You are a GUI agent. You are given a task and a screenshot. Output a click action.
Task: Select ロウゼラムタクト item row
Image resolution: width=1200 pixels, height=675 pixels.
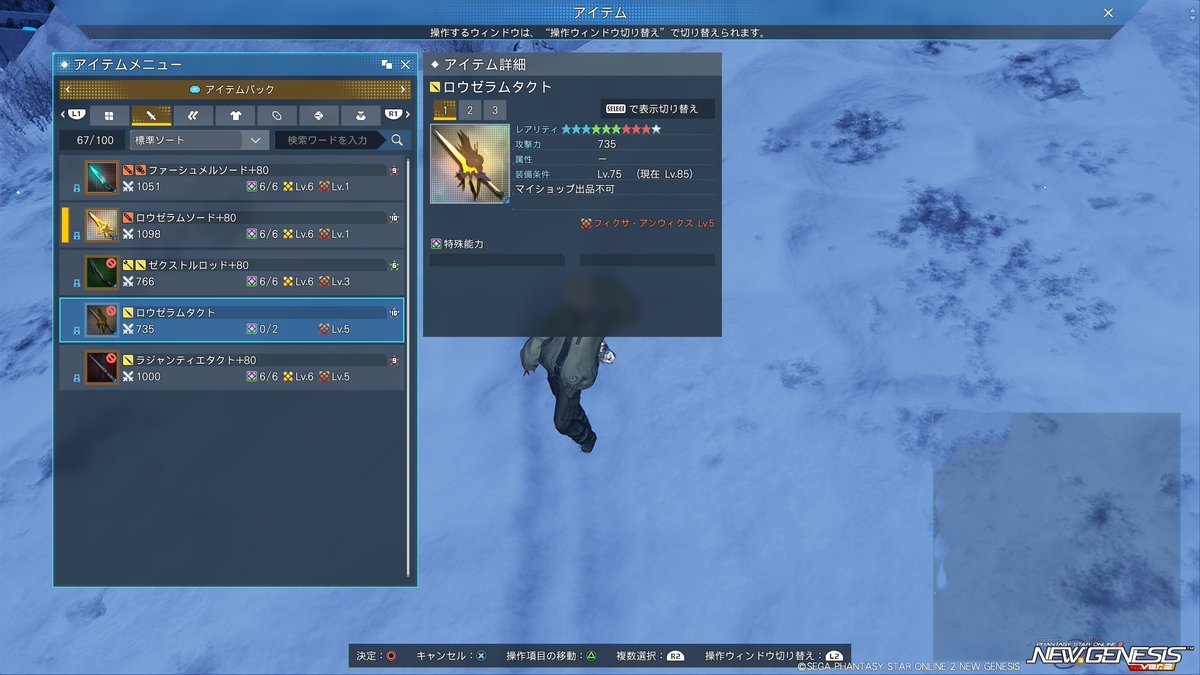pos(232,320)
